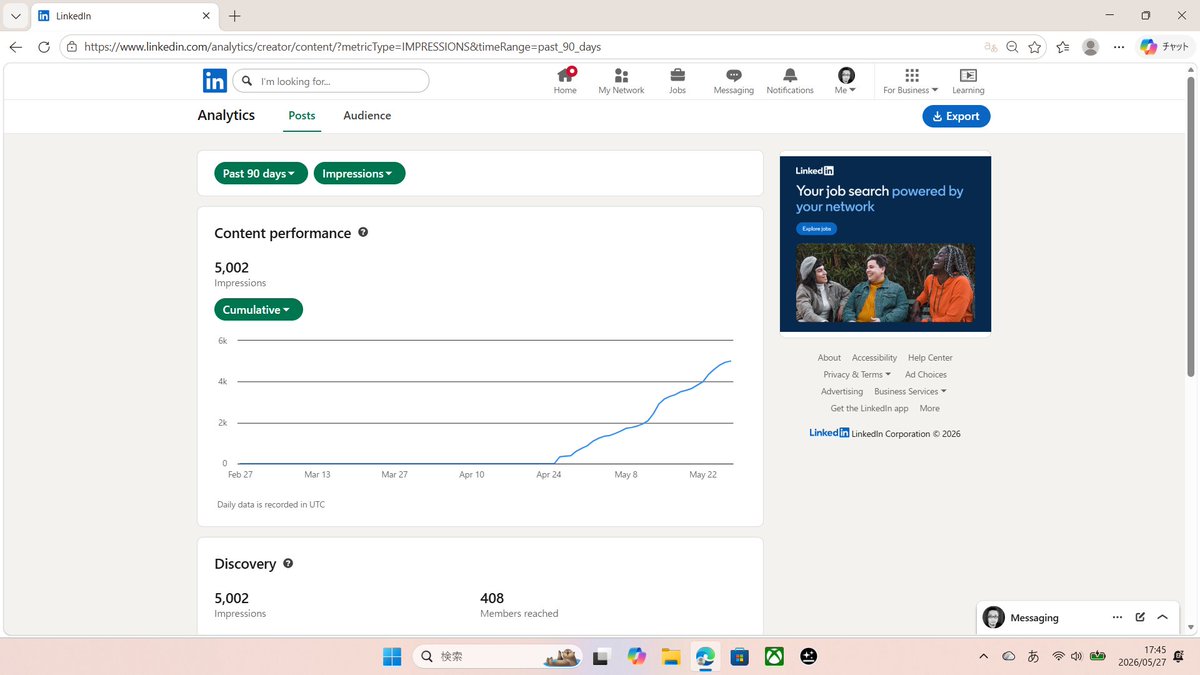Open messaging panel options ellipsis

tap(1117, 617)
